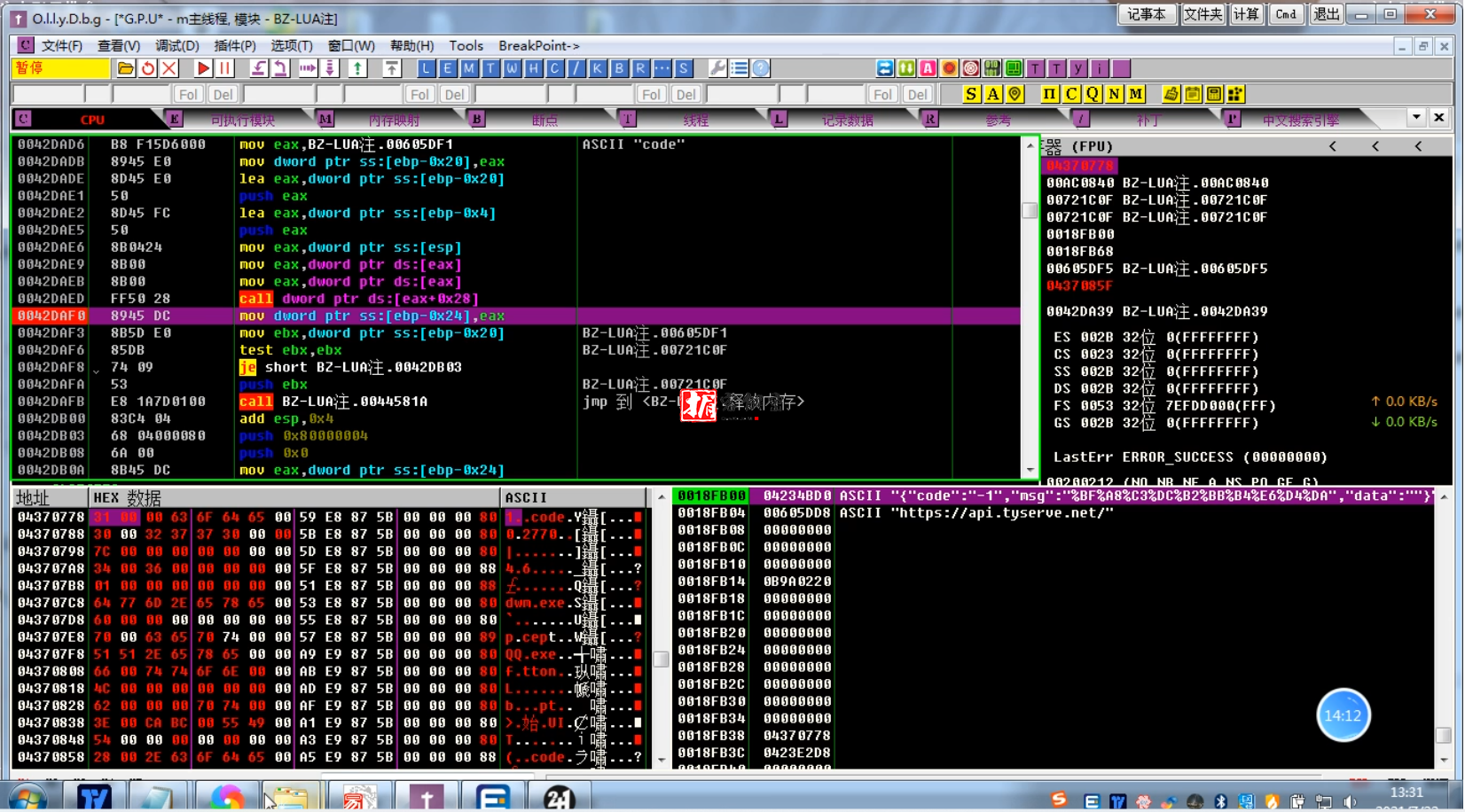The image size is (1465, 812).
Task: Close the current tab with X button
Action: [1438, 117]
